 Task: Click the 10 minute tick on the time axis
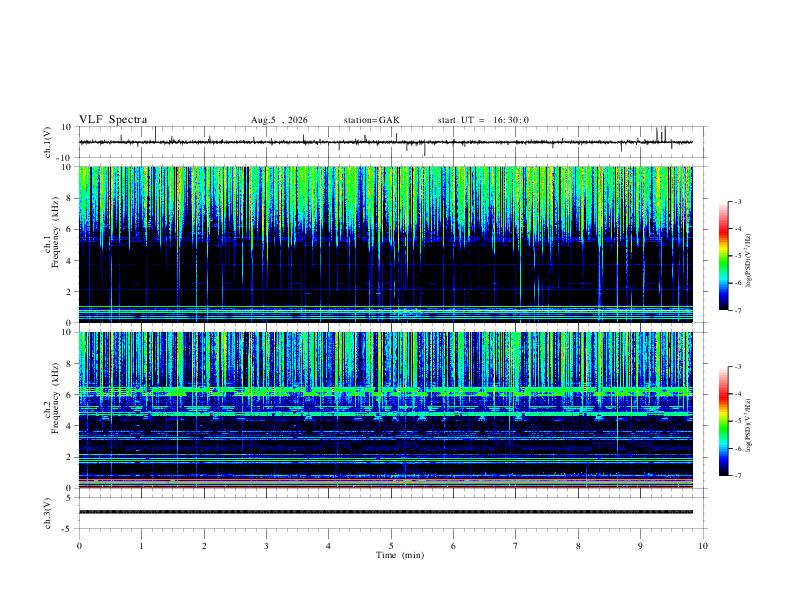pos(703,546)
